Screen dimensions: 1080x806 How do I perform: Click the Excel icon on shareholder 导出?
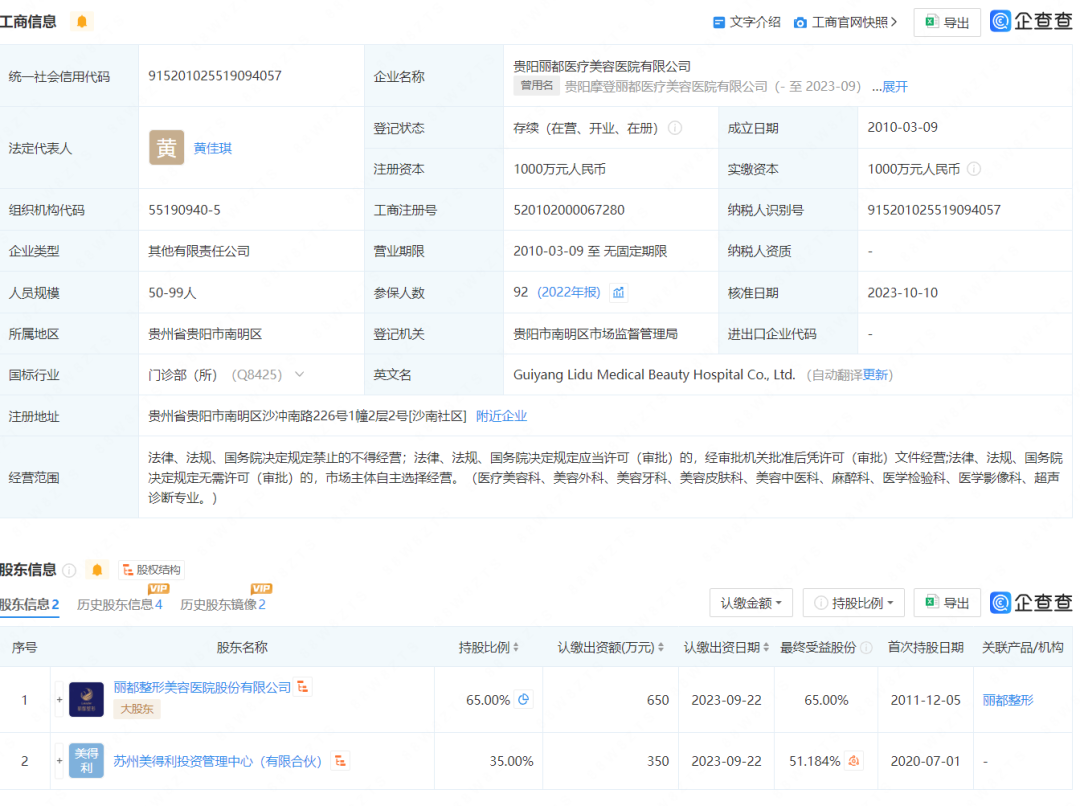coord(931,603)
